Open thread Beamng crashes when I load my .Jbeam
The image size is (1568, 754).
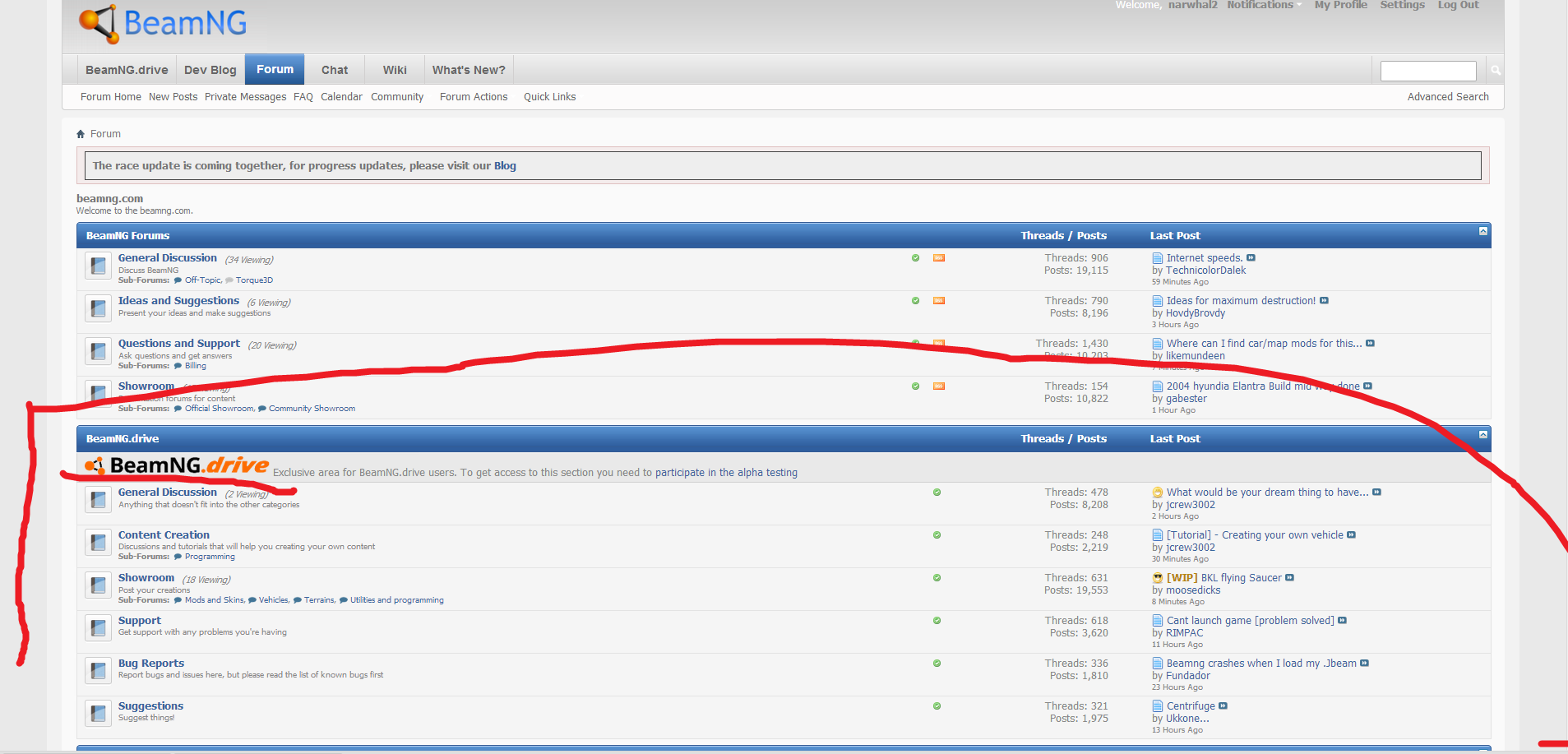1261,664
